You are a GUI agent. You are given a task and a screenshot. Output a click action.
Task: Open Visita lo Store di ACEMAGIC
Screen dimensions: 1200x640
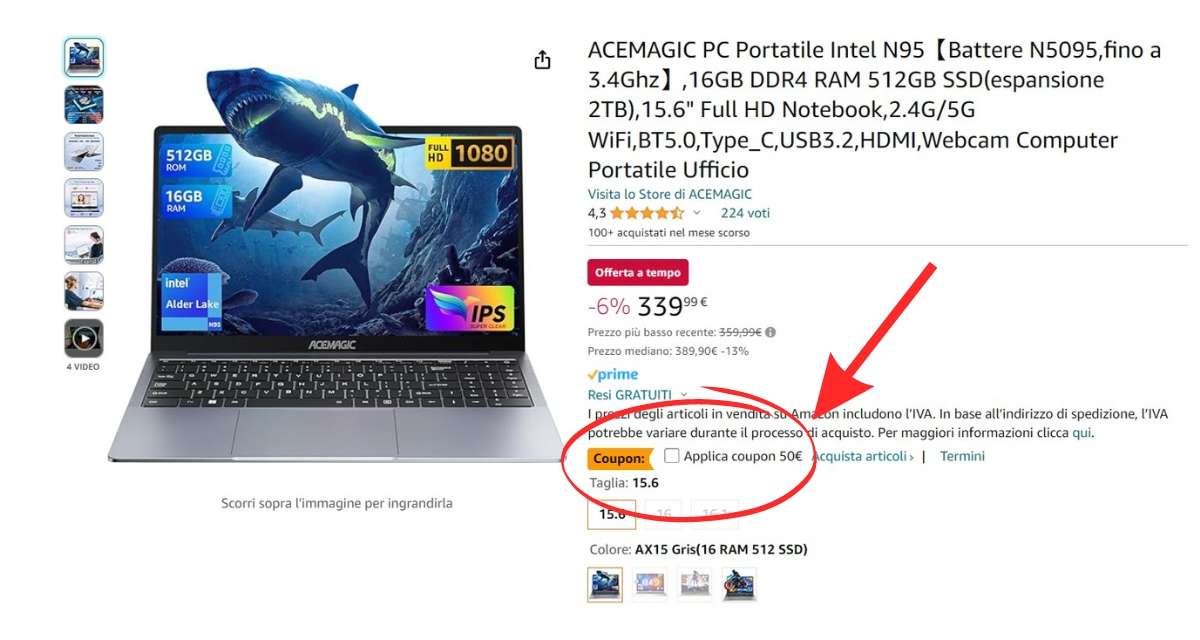pyautogui.click(x=670, y=194)
